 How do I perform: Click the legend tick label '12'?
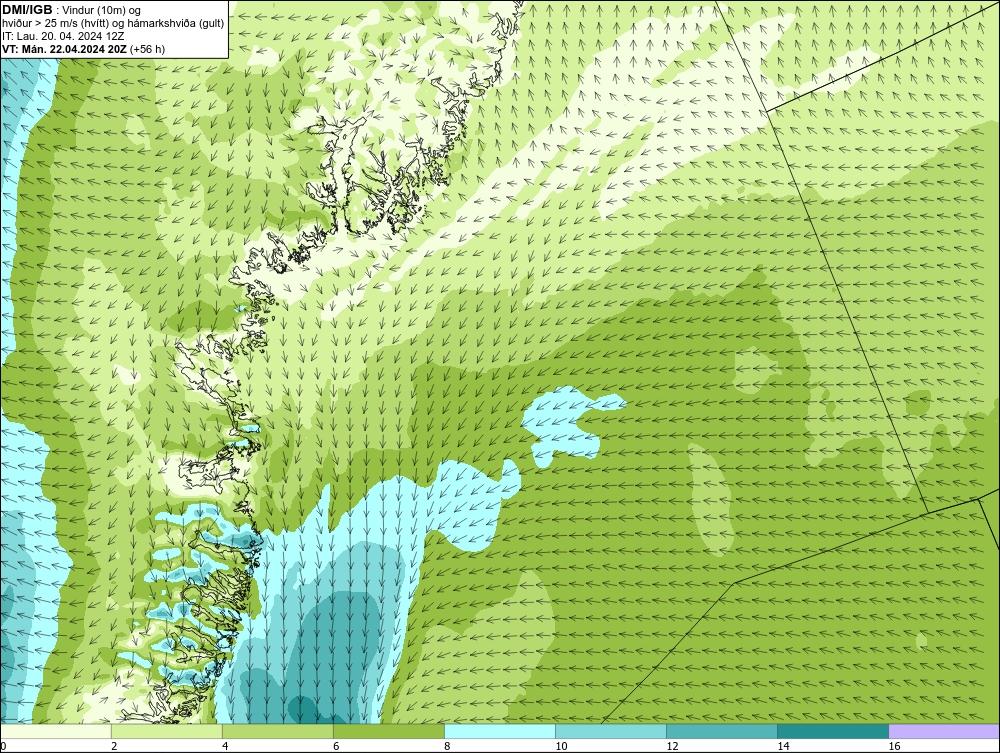point(672,746)
